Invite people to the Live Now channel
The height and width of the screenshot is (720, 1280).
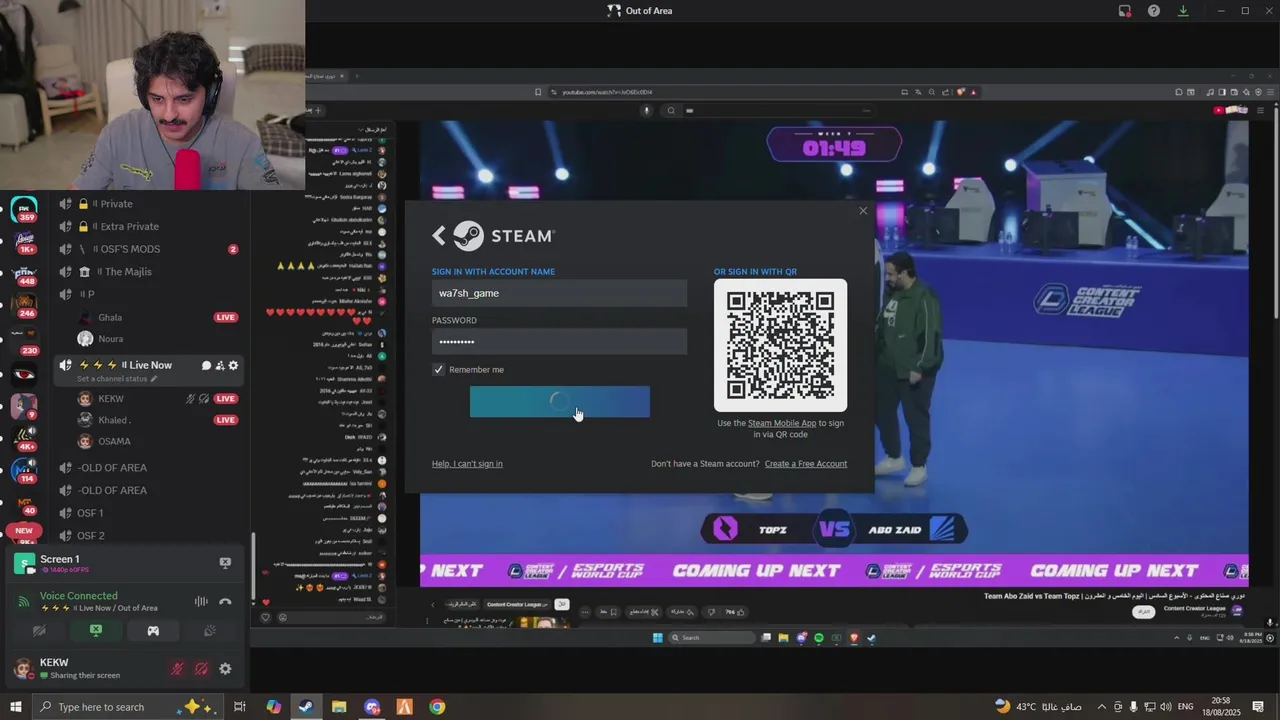(220, 366)
